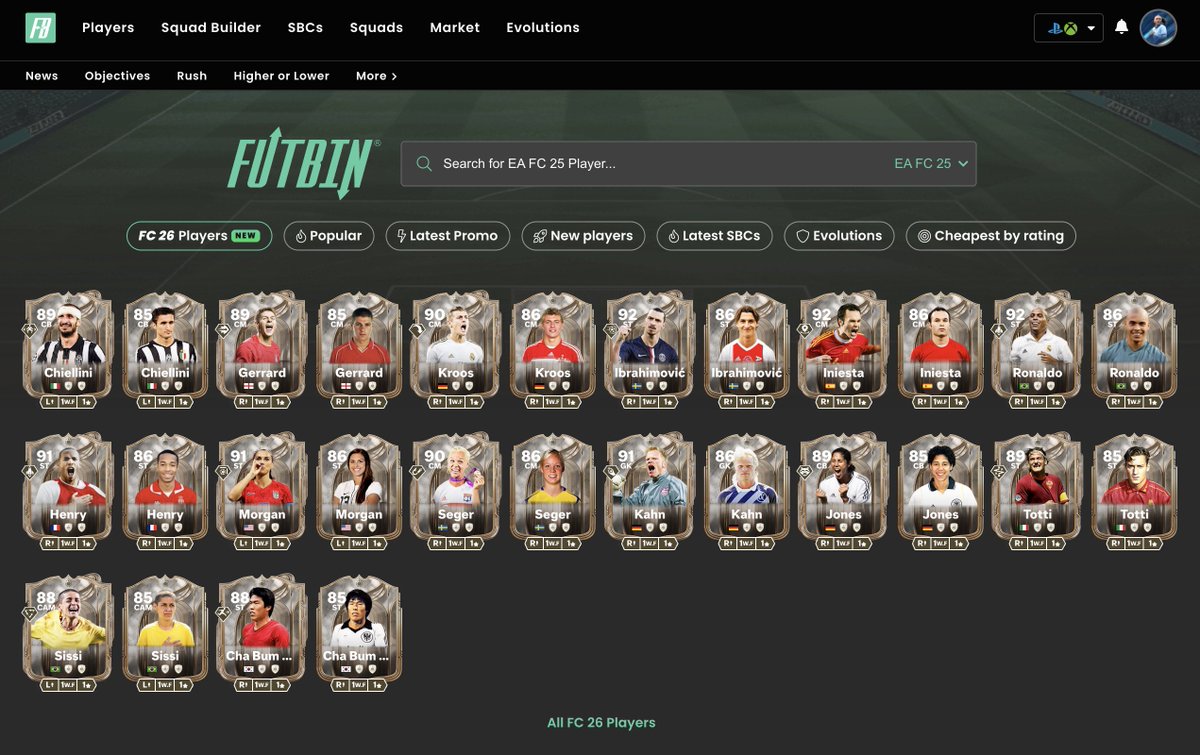Open the Market menu
1200x755 pixels.
(455, 28)
